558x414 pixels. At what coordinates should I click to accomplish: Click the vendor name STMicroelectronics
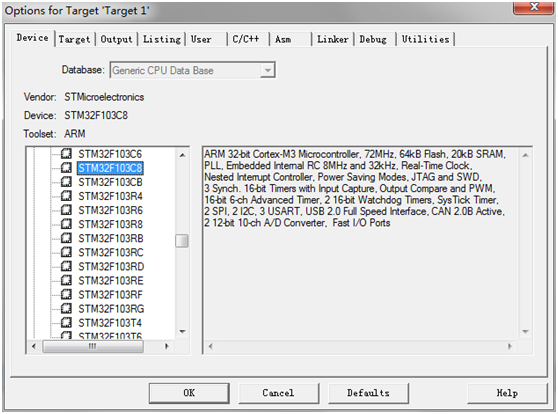tap(104, 97)
